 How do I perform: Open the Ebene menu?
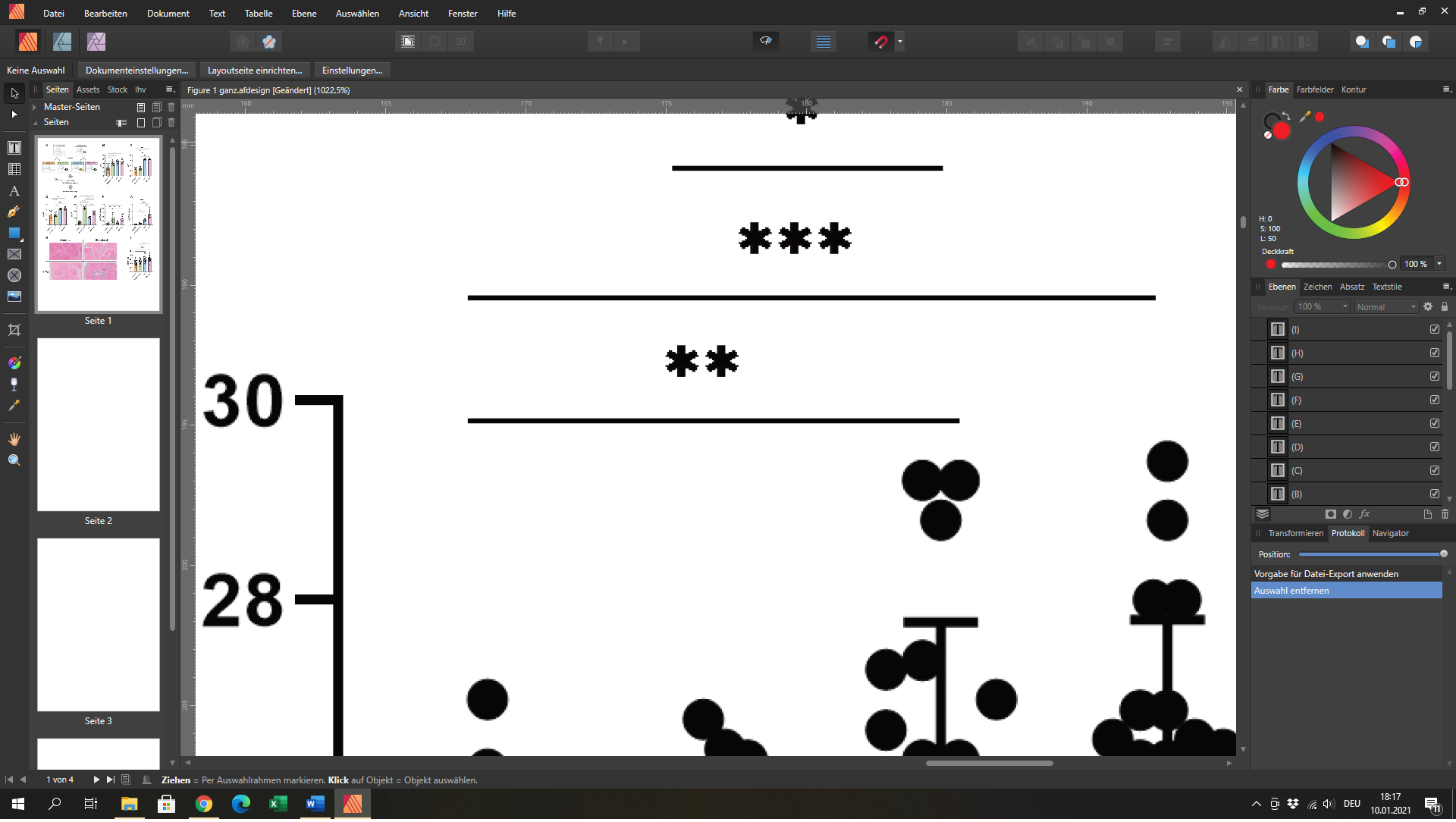pyautogui.click(x=304, y=14)
